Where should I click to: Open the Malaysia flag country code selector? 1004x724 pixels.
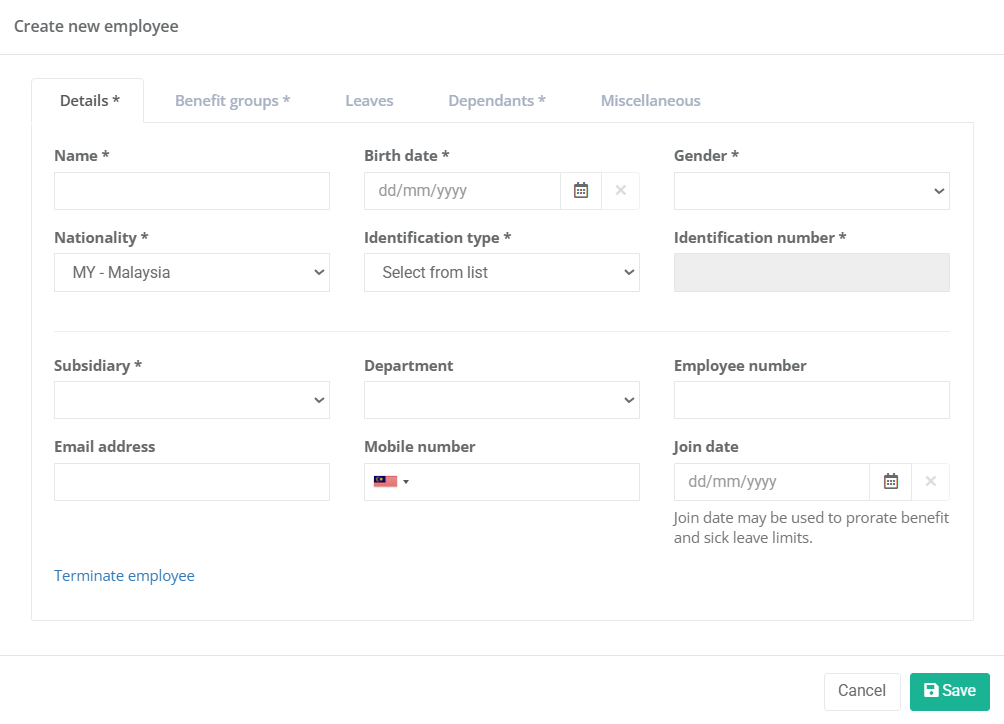[392, 482]
